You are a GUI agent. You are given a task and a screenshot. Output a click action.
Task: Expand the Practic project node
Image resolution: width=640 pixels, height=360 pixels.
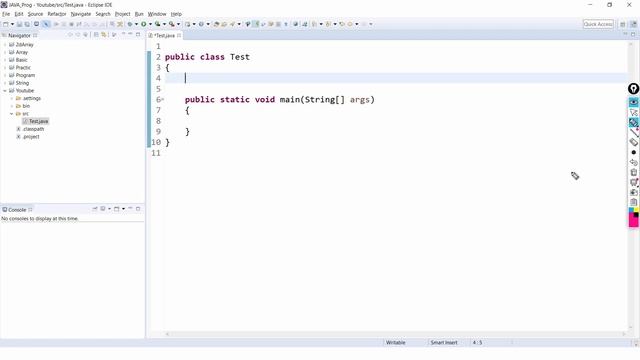[x=5, y=68]
